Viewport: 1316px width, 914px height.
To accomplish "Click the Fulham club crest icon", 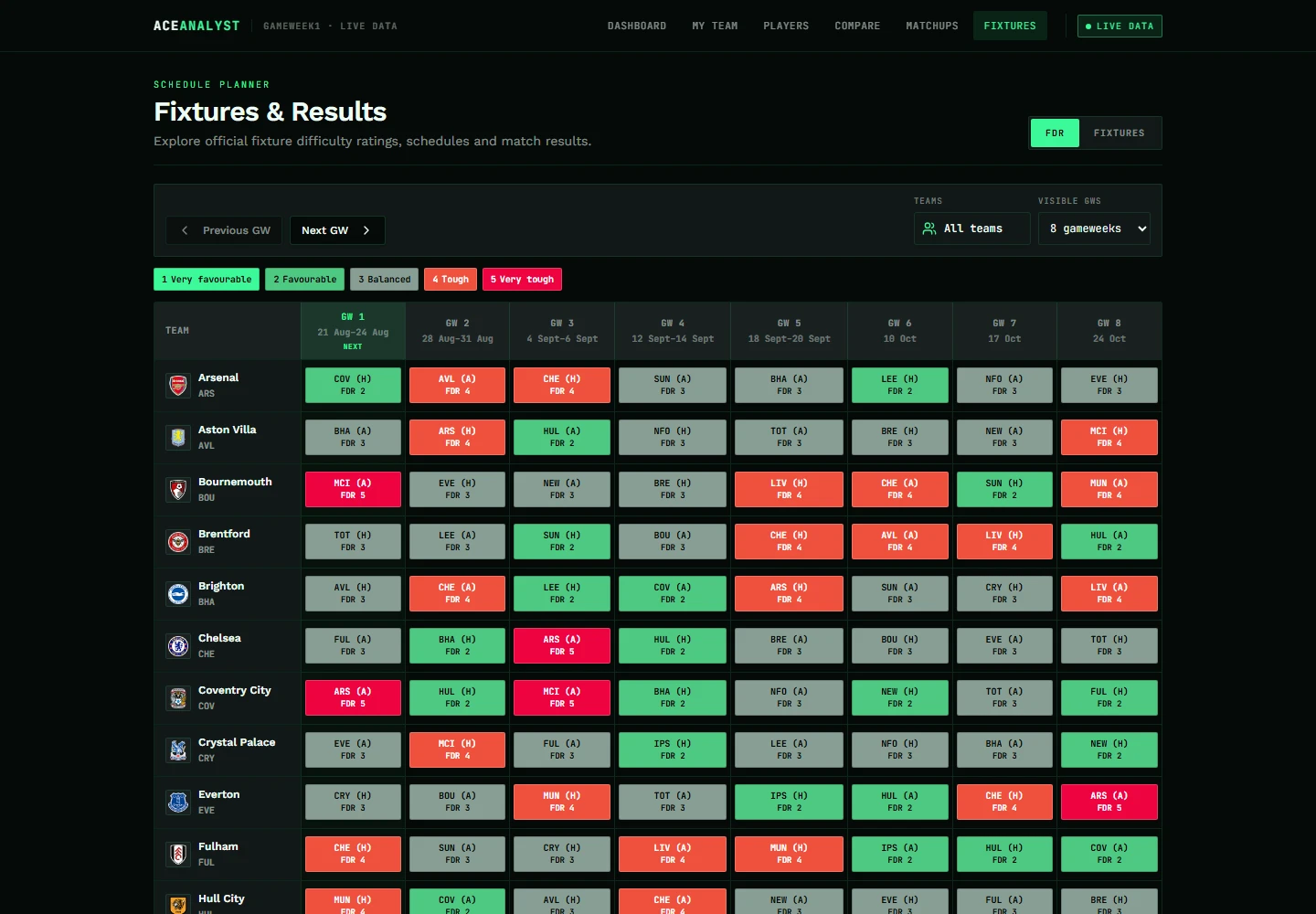I will coord(178,855).
